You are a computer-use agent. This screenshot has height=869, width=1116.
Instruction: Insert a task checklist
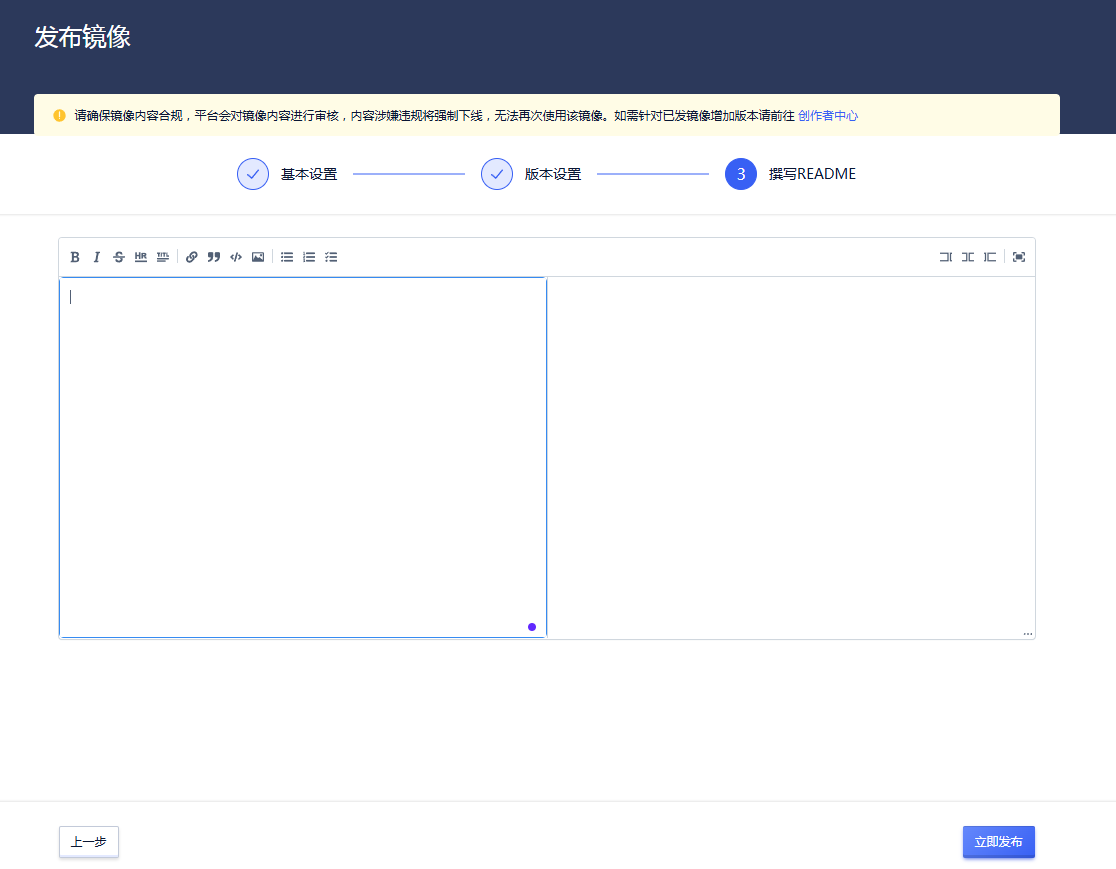(330, 256)
